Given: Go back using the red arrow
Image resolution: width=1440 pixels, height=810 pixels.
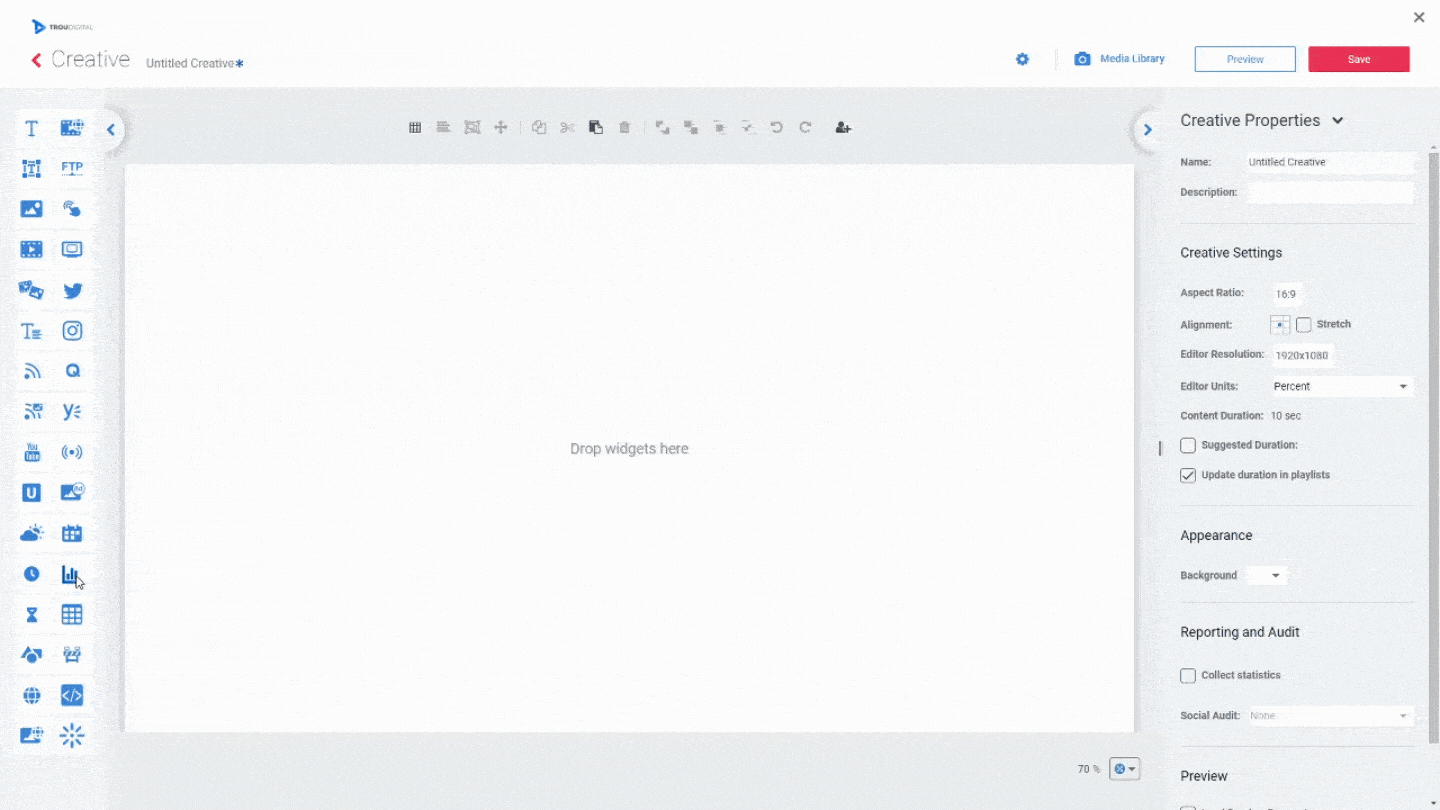Looking at the screenshot, I should [x=36, y=60].
